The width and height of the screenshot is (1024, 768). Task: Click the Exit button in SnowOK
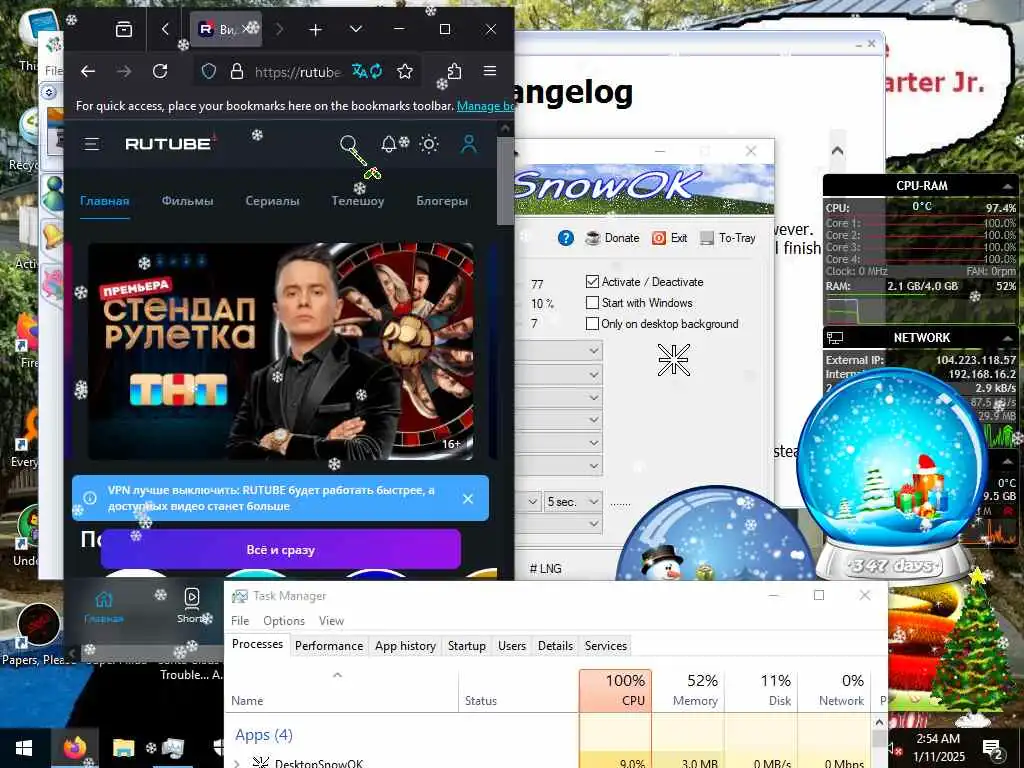670,238
